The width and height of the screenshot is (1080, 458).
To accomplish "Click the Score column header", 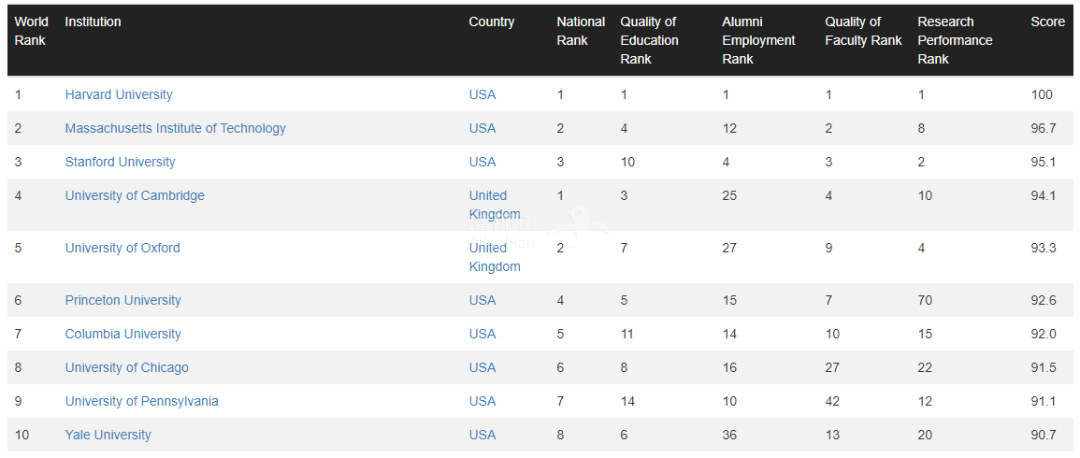I will coord(1048,22).
